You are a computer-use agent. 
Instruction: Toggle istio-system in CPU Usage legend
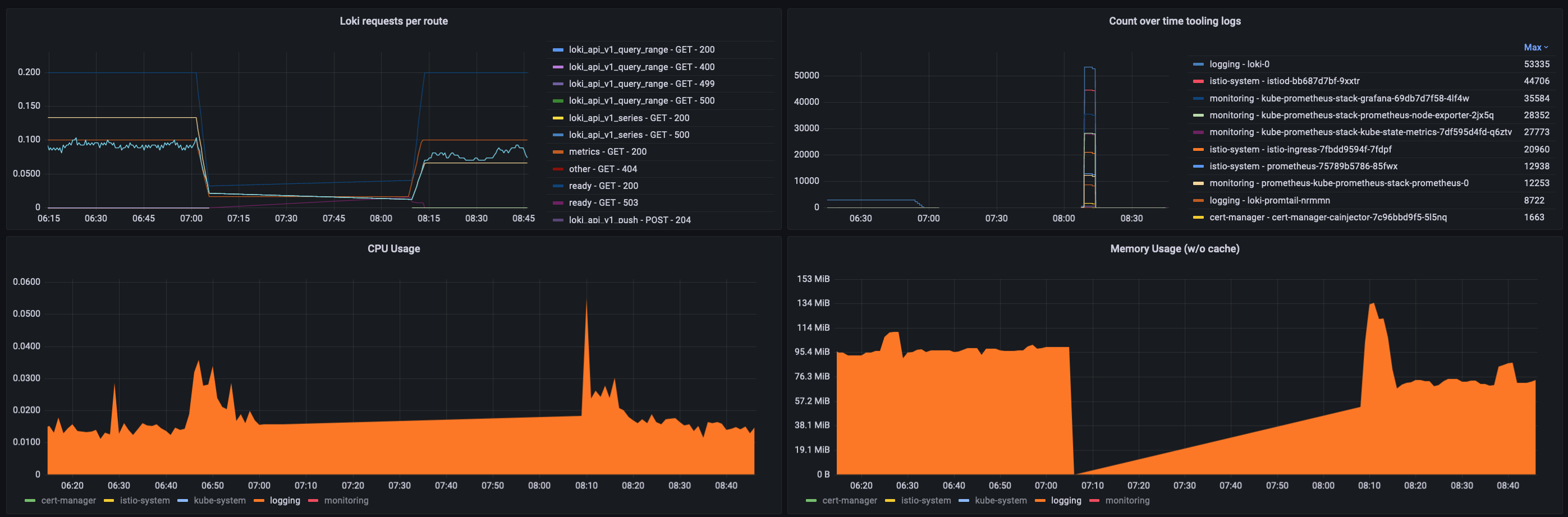click(144, 501)
